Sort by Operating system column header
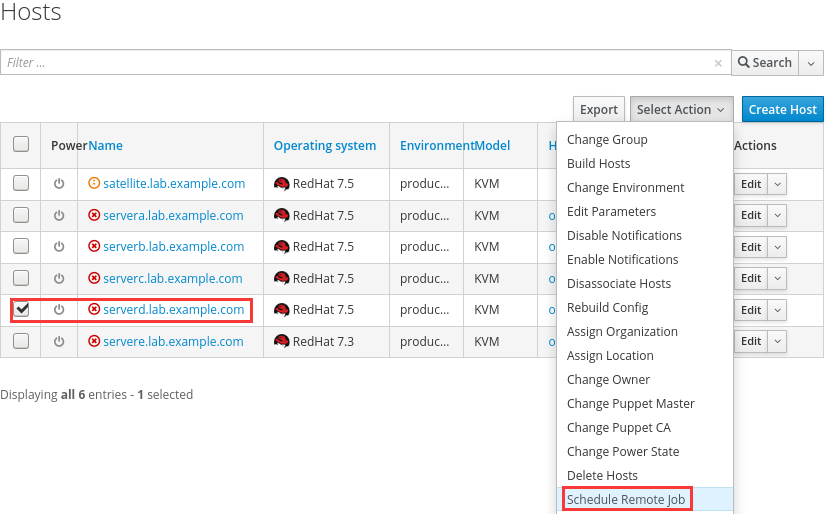This screenshot has width=828, height=514. [325, 146]
